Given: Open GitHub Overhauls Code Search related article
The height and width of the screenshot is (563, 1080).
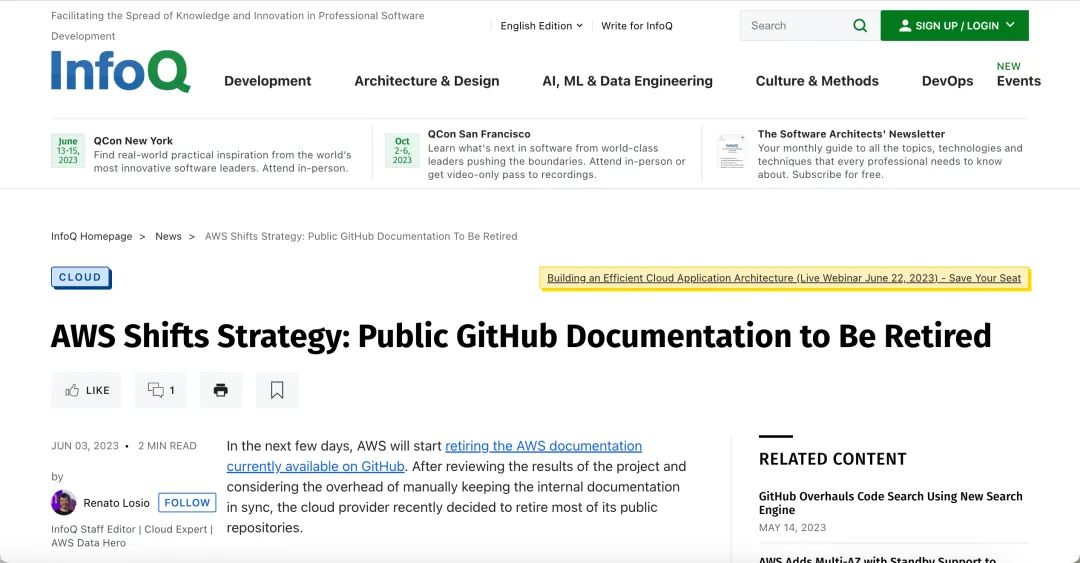Looking at the screenshot, I should [891, 503].
